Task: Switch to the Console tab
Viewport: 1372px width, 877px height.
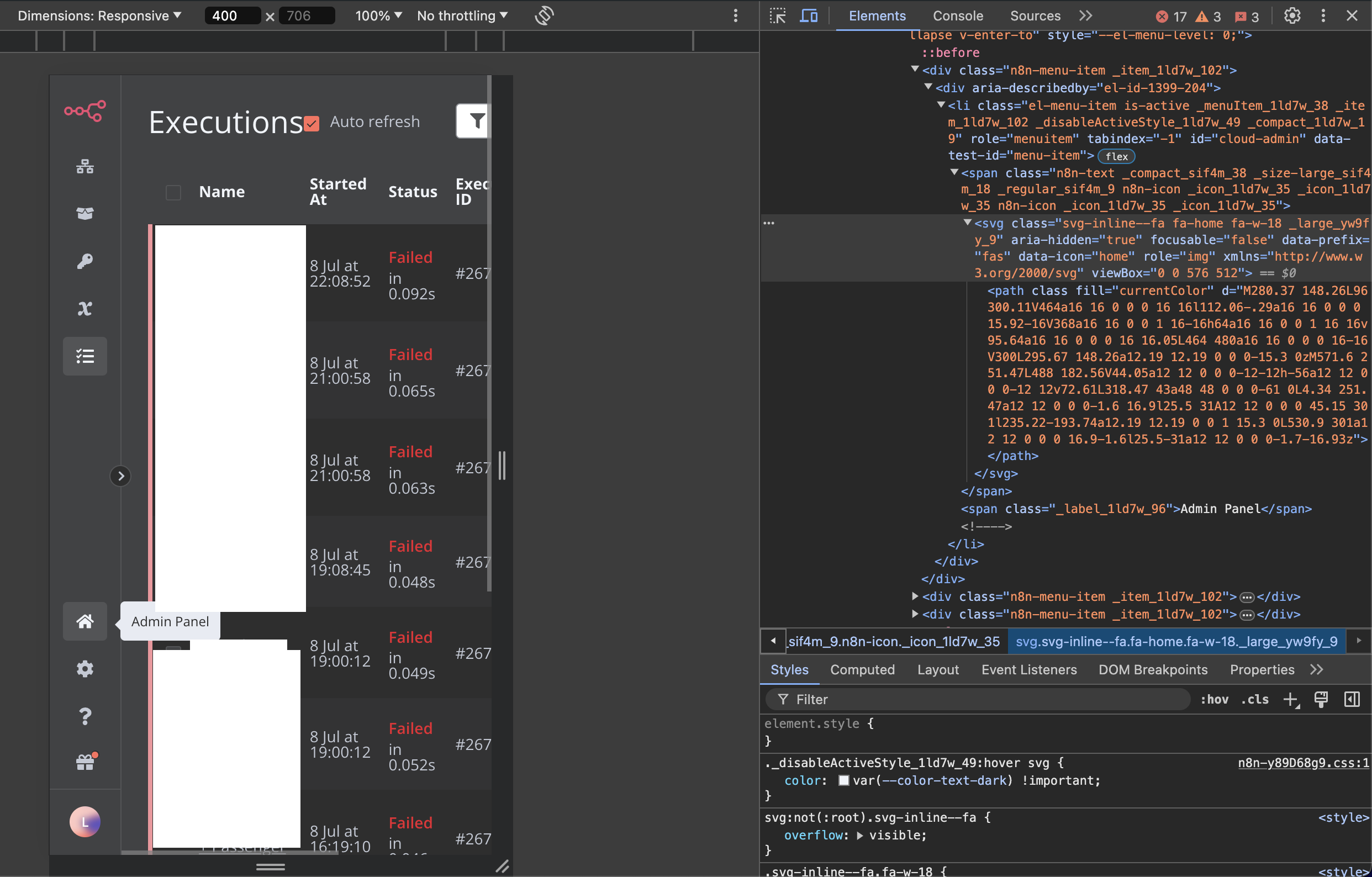Action: pos(957,16)
